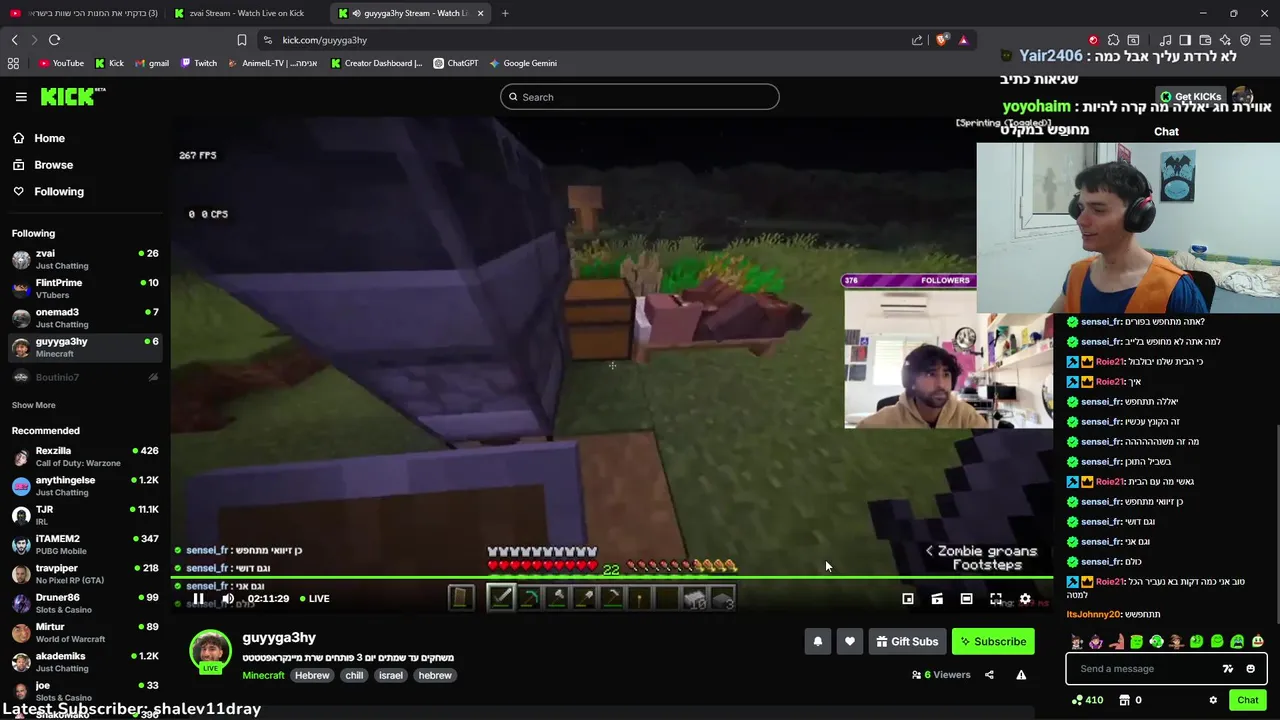The height and width of the screenshot is (720, 1280).
Task: Toggle the browser sidebar panel icon
Action: [x=1185, y=40]
